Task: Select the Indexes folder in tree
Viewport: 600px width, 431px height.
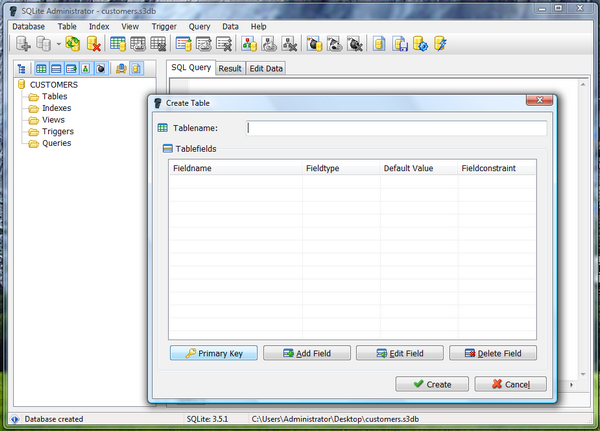Action: [x=57, y=108]
